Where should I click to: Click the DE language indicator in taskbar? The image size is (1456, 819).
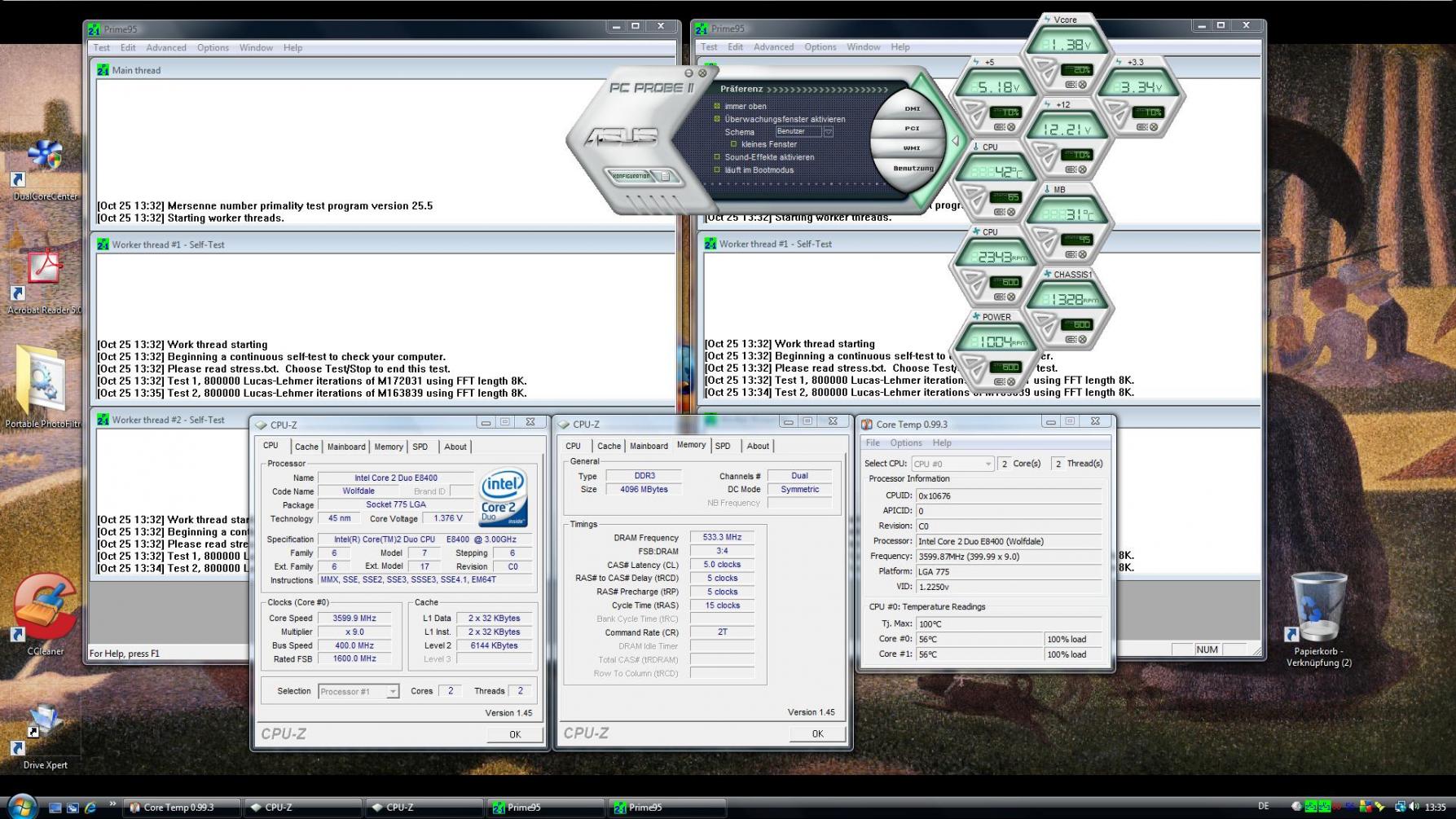tap(1264, 807)
